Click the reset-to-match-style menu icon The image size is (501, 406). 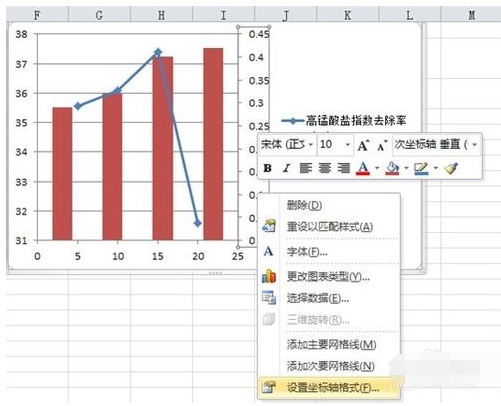pos(269,226)
